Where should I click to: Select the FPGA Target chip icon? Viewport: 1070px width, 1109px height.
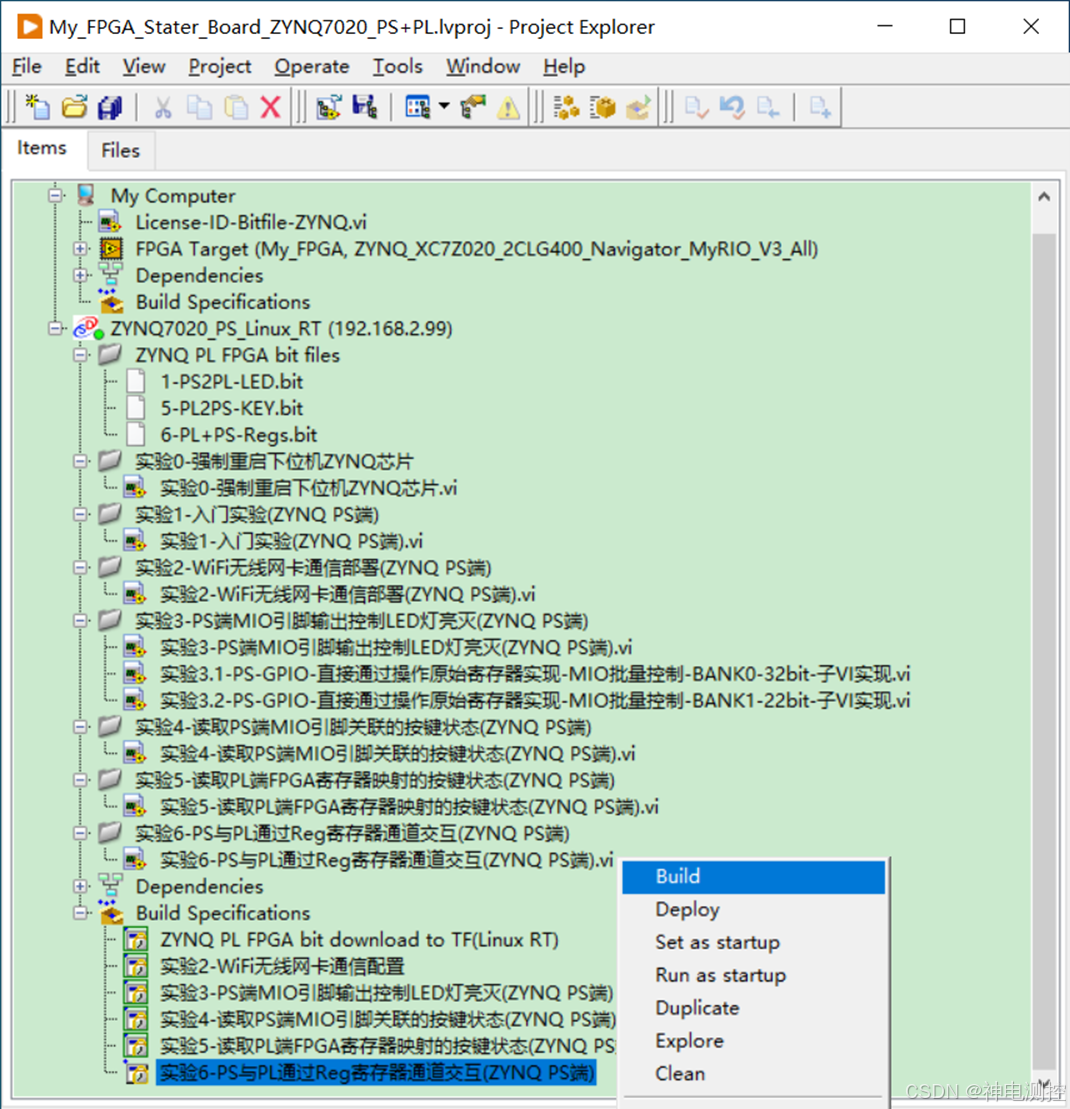pyautogui.click(x=111, y=249)
